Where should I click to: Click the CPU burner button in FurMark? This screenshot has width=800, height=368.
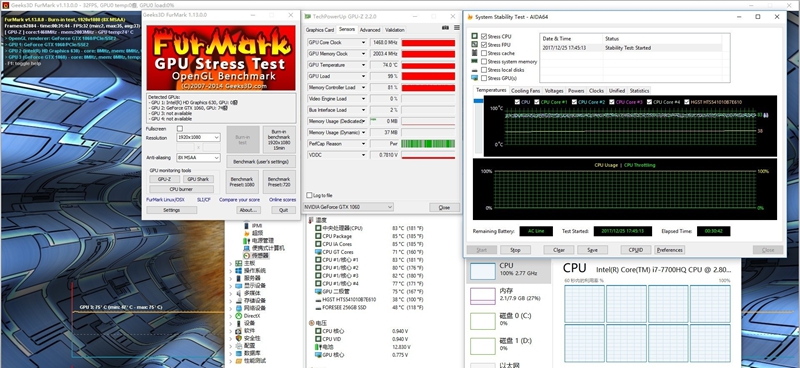coord(181,189)
